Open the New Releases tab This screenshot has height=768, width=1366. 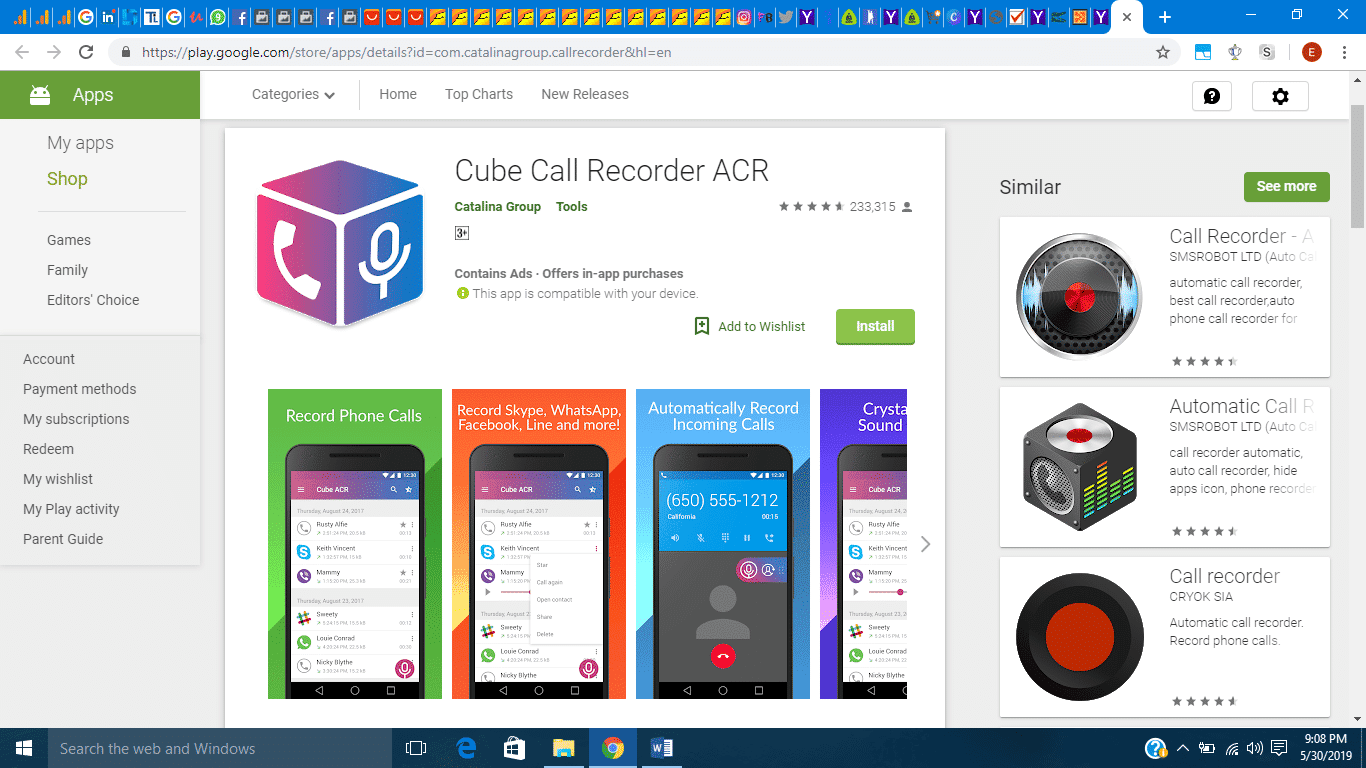tap(585, 94)
